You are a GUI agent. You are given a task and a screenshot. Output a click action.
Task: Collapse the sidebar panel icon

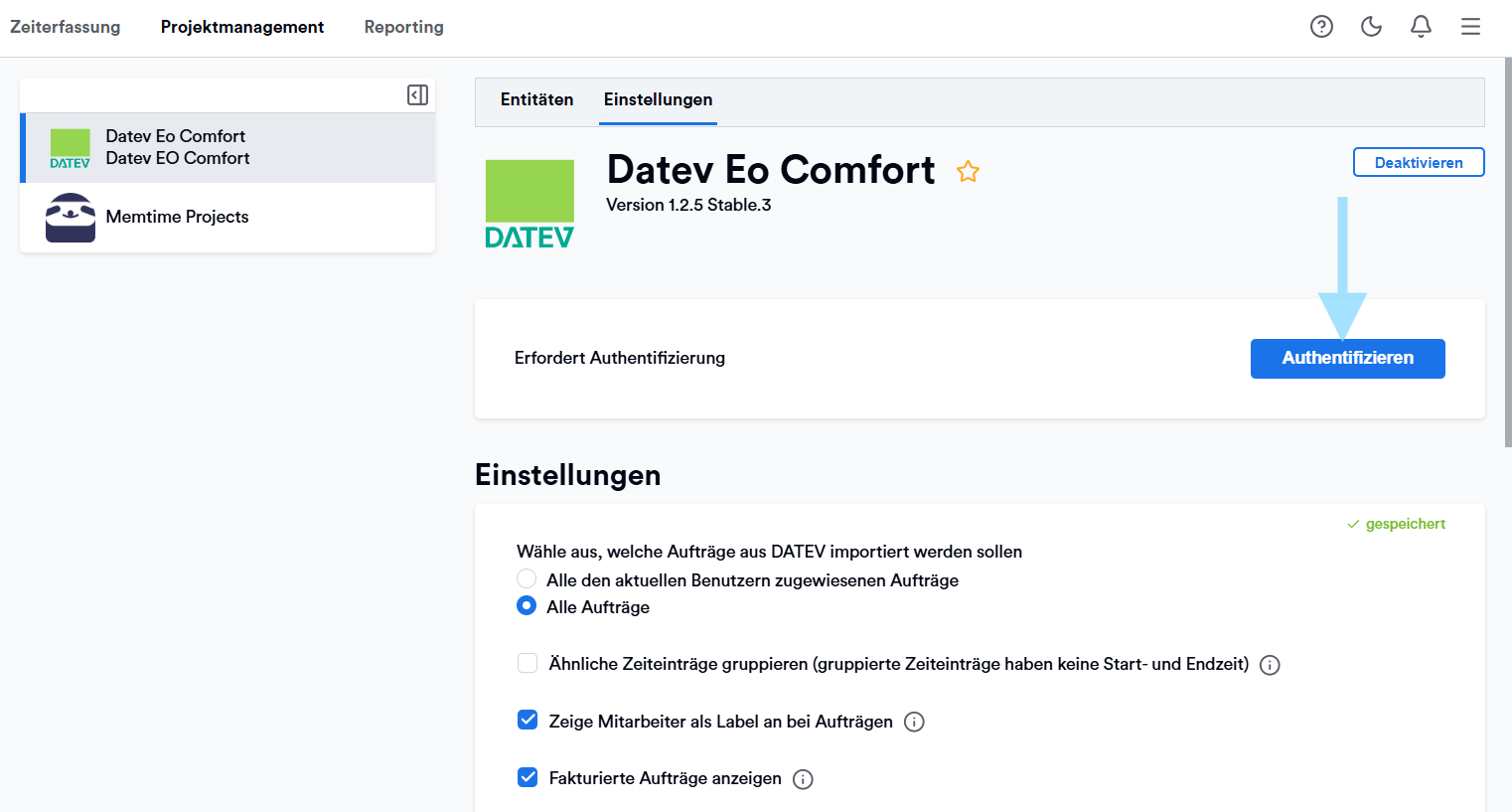click(417, 94)
